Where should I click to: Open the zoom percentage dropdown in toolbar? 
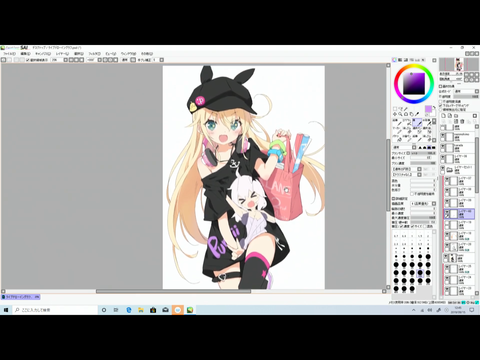pos(66,60)
